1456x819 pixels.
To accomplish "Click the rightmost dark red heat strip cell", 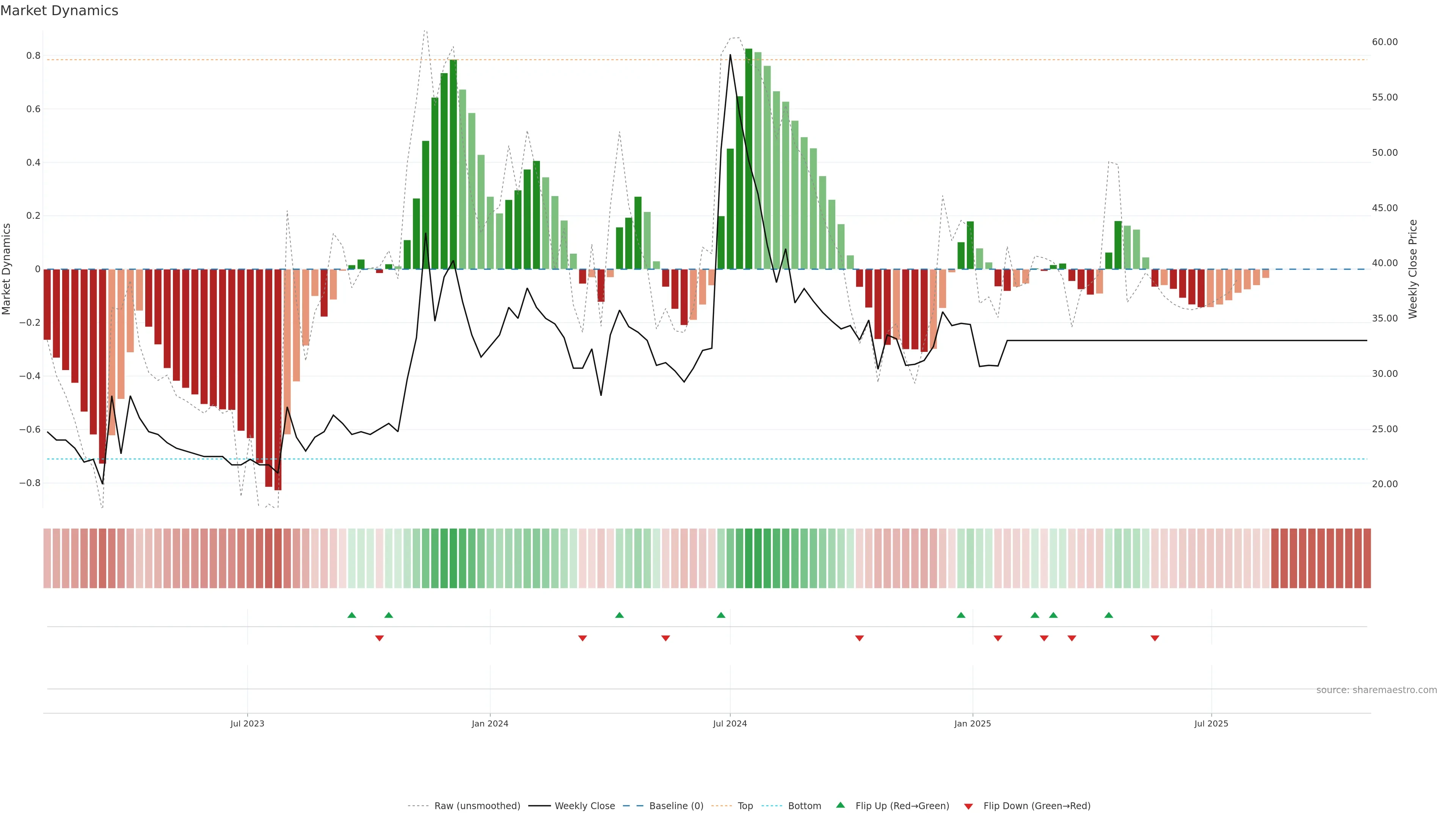I will tap(1367, 558).
